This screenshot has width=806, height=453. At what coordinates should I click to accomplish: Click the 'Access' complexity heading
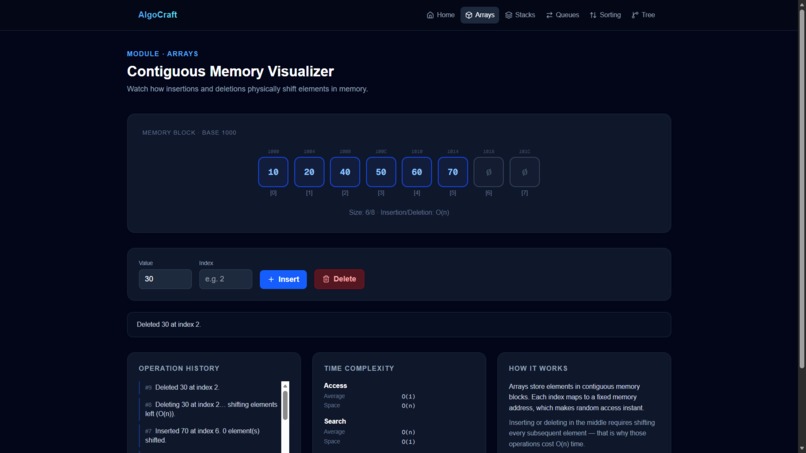point(335,386)
